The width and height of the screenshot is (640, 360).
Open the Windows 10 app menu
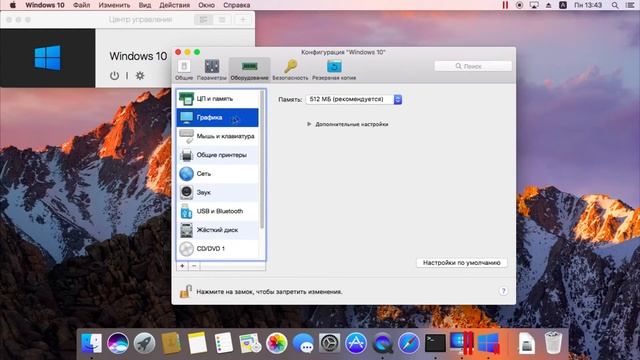point(45,5)
